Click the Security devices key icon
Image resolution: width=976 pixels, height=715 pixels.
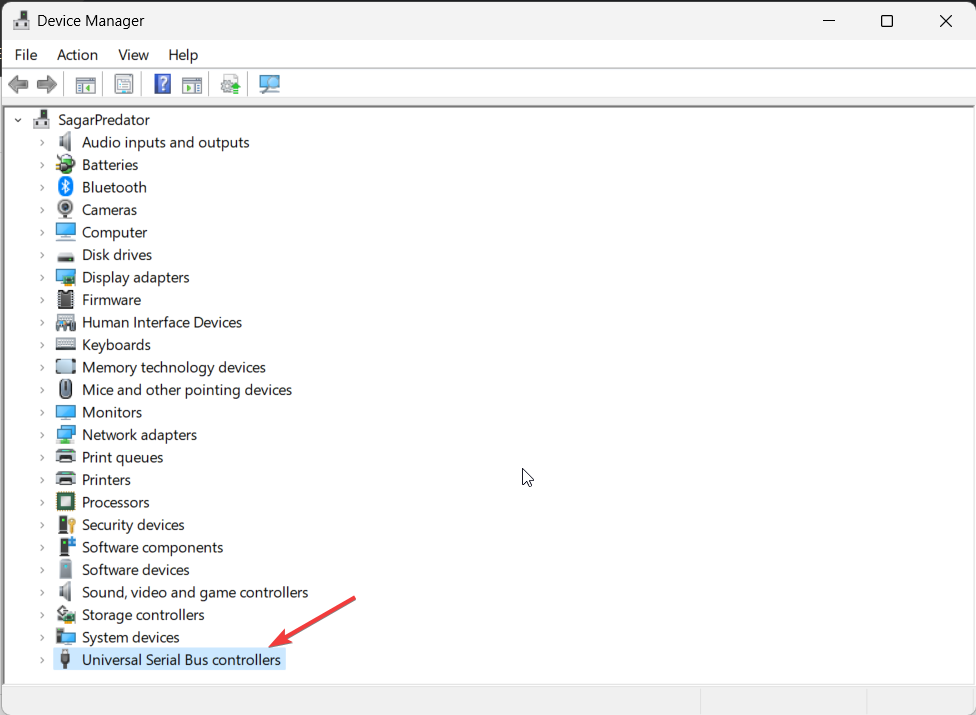point(66,524)
